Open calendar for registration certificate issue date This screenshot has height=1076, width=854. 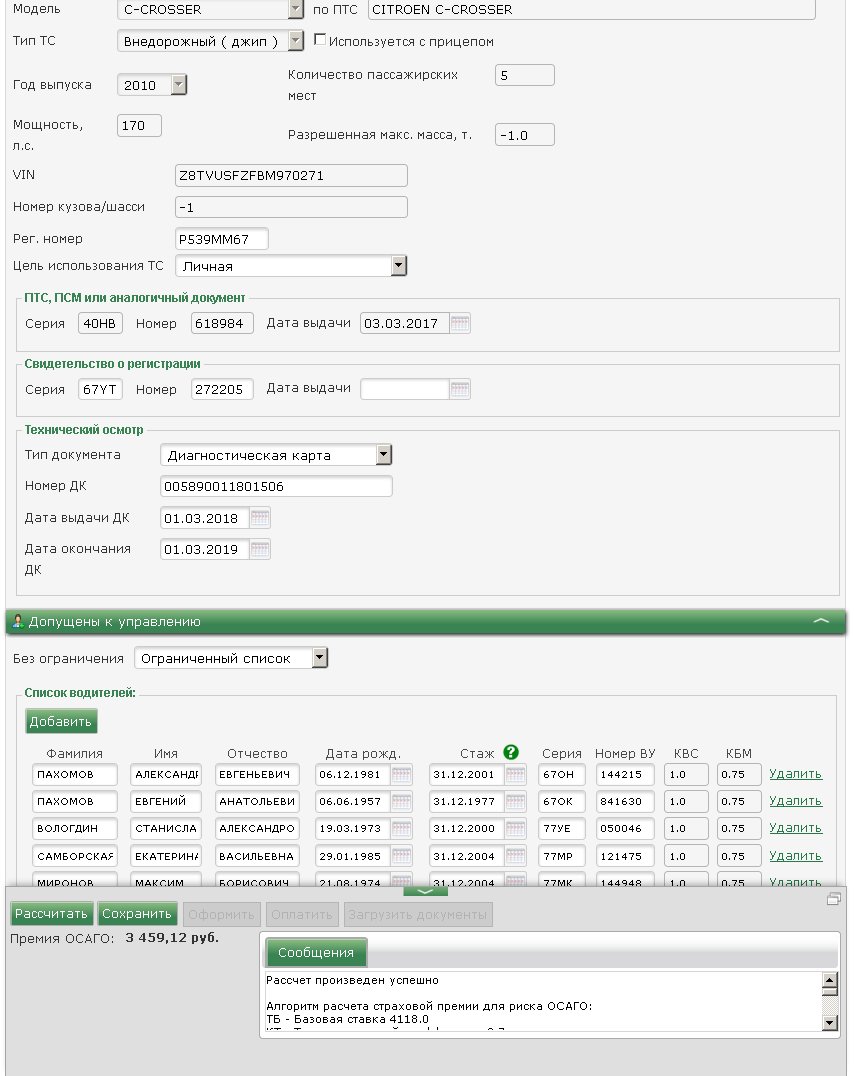coord(460,390)
